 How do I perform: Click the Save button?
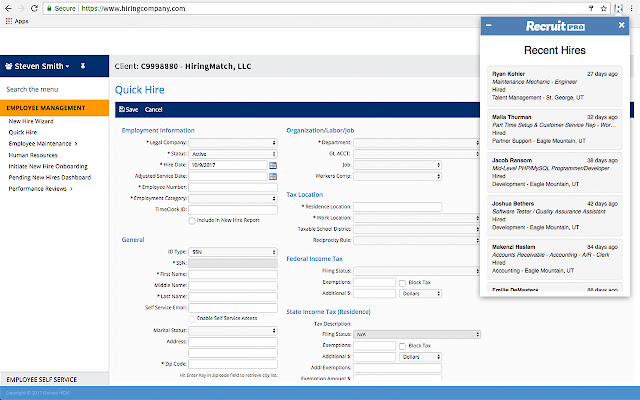coord(128,108)
